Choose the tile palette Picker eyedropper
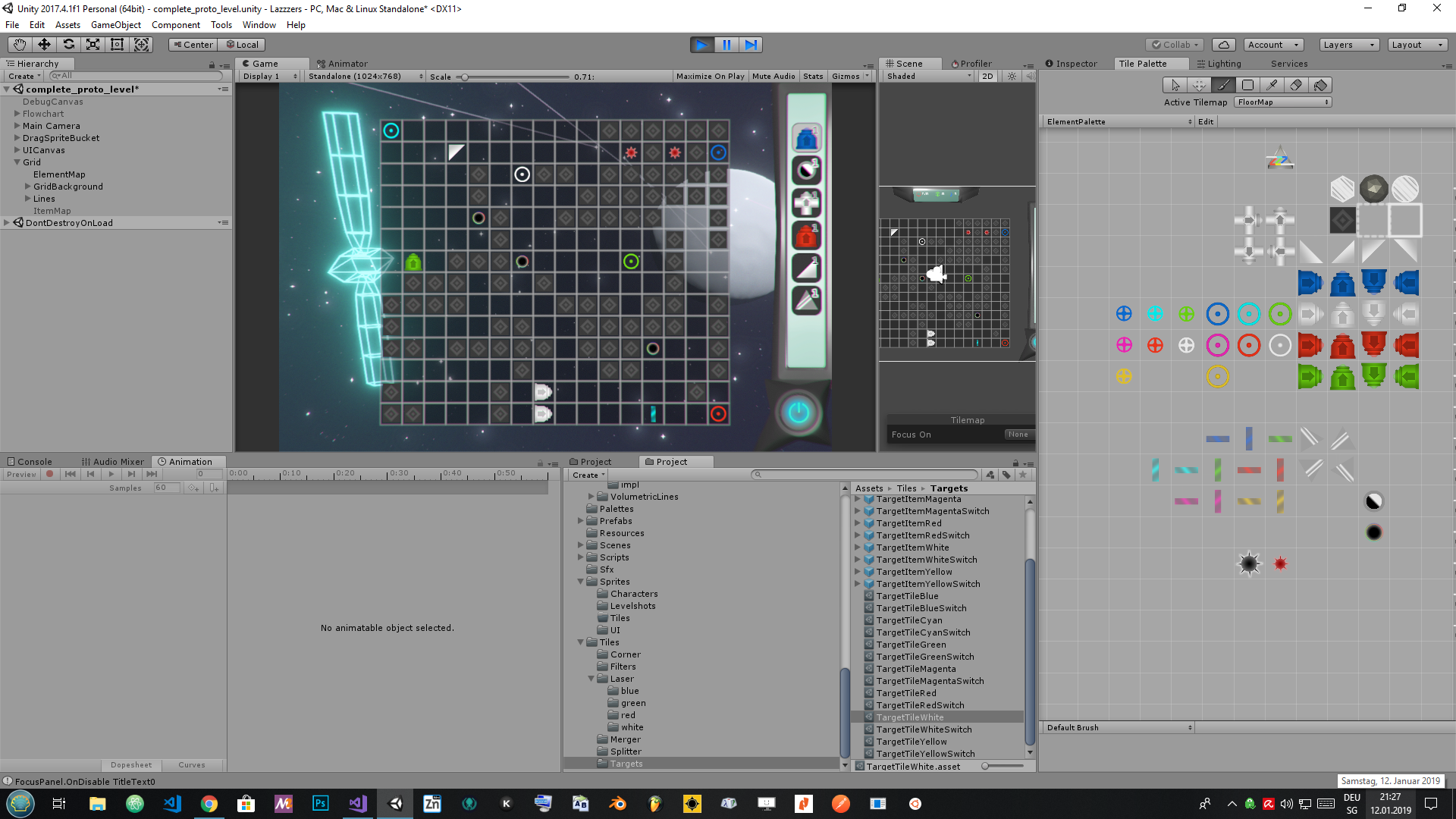Image resolution: width=1456 pixels, height=819 pixels. point(1272,85)
